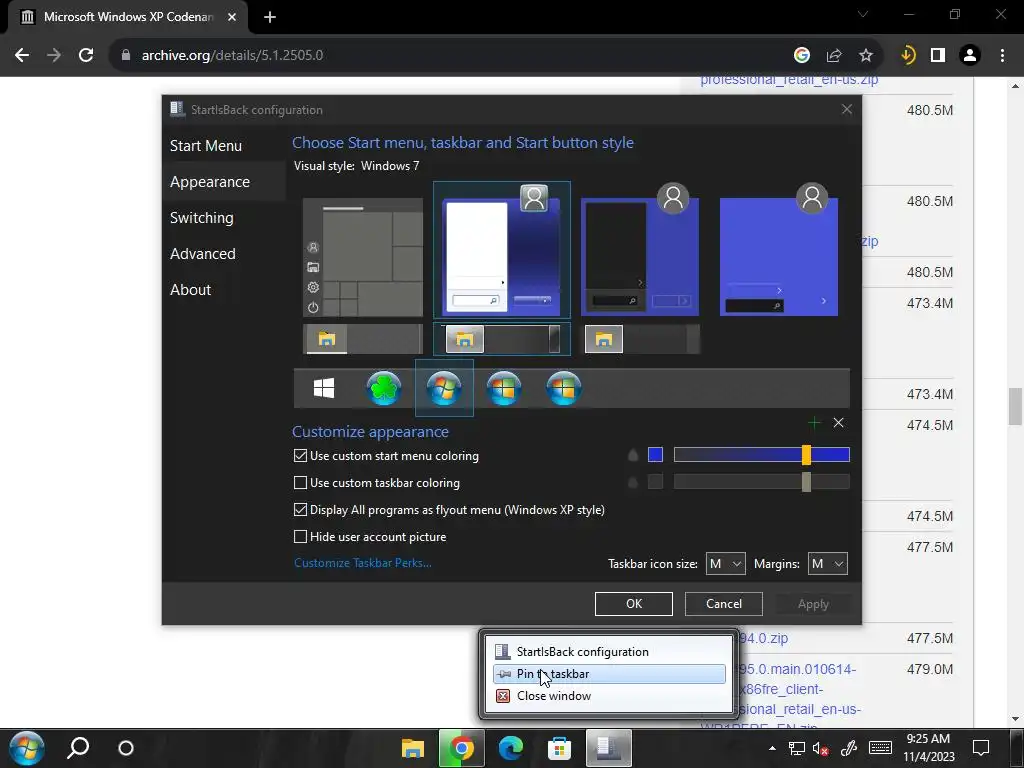
Task: Add a custom start button image with plus icon
Action: (814, 423)
